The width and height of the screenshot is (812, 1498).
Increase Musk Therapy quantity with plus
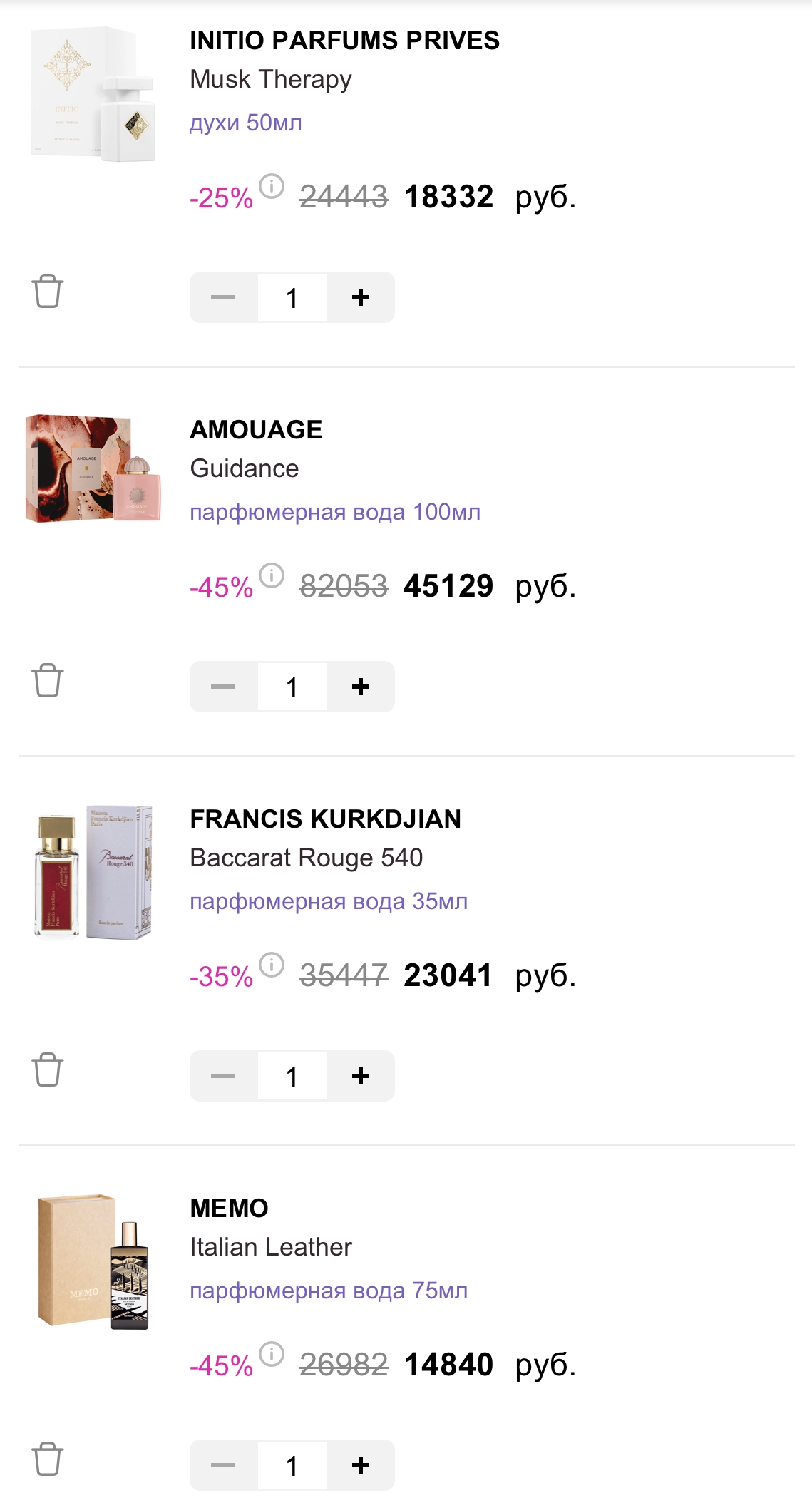click(361, 297)
